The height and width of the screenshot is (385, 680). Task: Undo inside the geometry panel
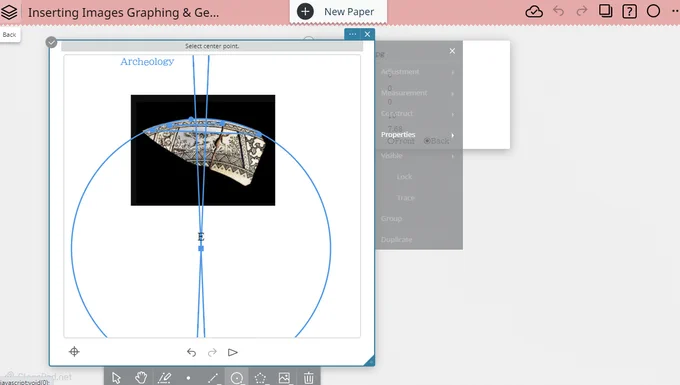[191, 352]
